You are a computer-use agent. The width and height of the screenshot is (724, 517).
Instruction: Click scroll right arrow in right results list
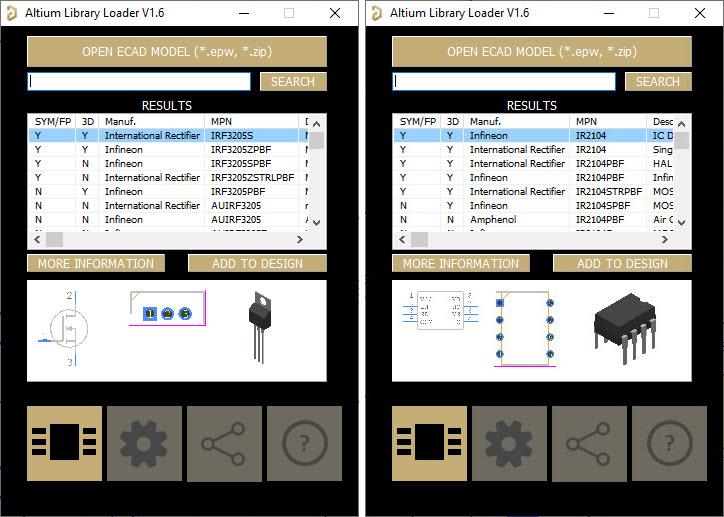[x=665, y=239]
